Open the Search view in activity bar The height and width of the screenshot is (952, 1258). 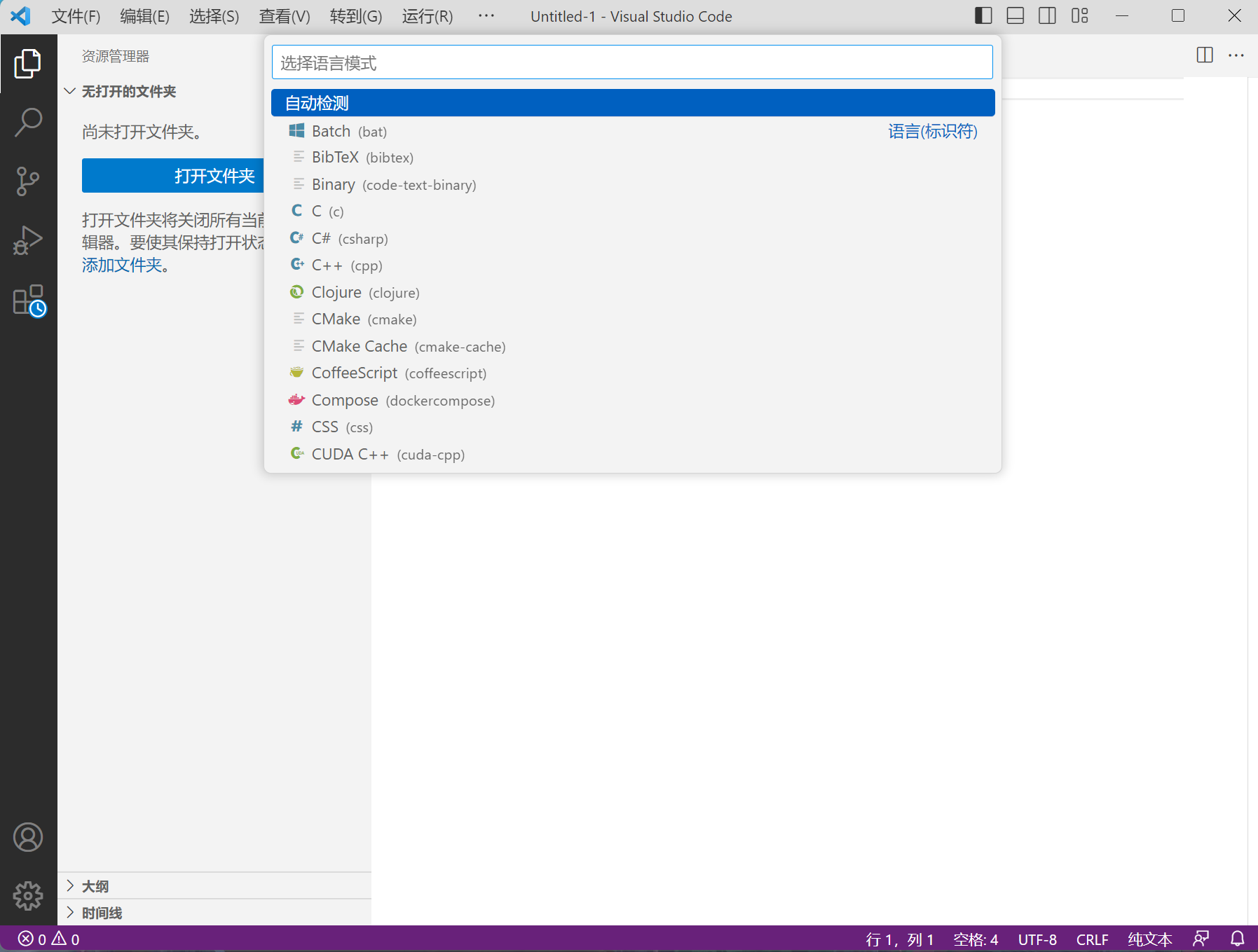point(28,122)
